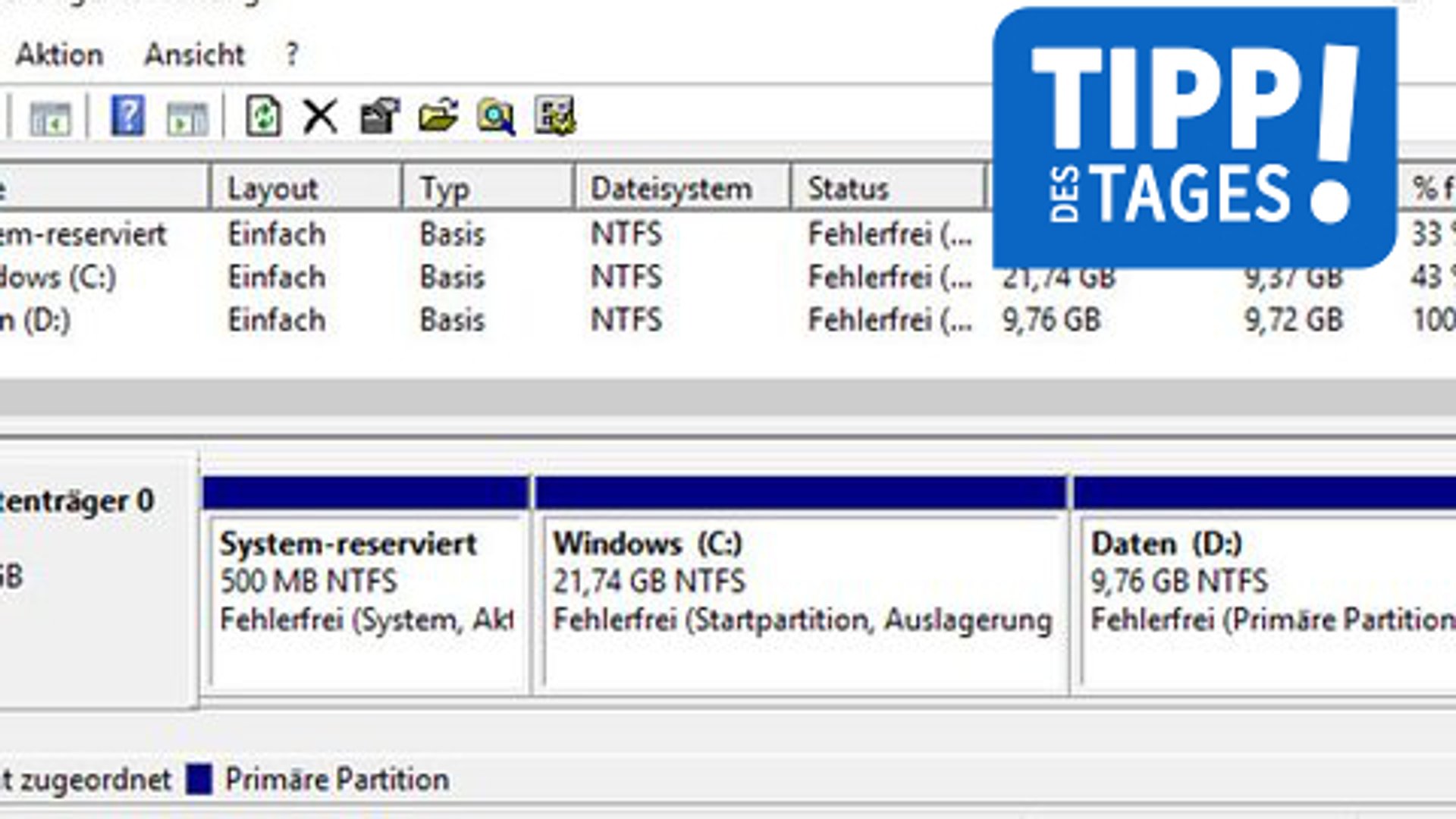Click the Properties toolbar icon
The image size is (1456, 819).
pyautogui.click(x=378, y=116)
